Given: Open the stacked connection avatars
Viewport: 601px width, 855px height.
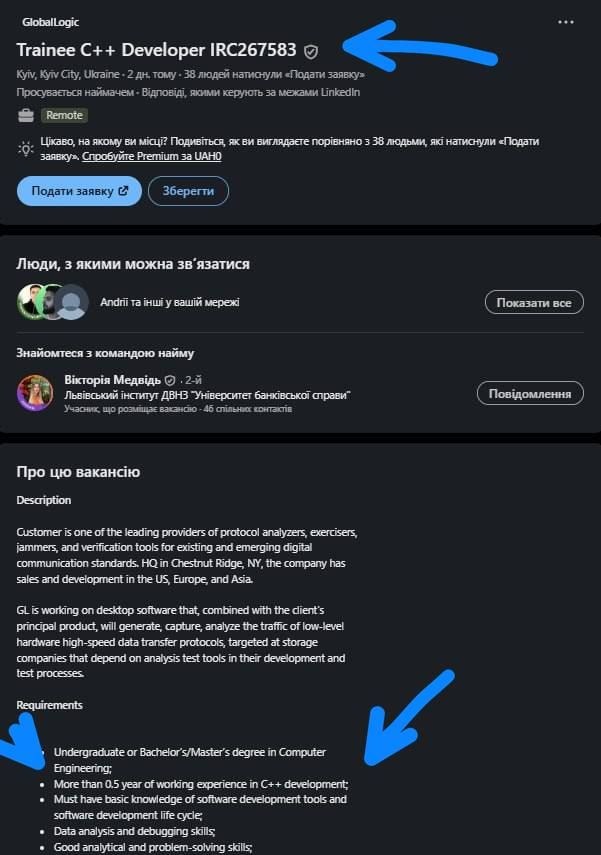Looking at the screenshot, I should click(x=52, y=302).
